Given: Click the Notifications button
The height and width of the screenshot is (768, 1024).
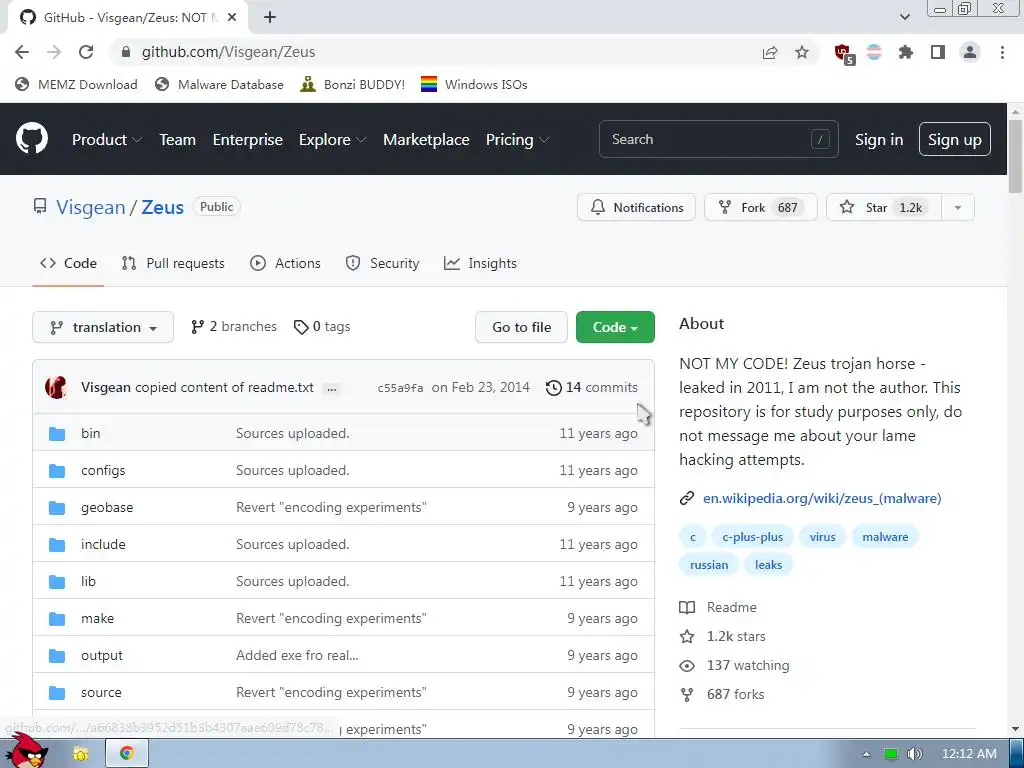Looking at the screenshot, I should click(636, 208).
